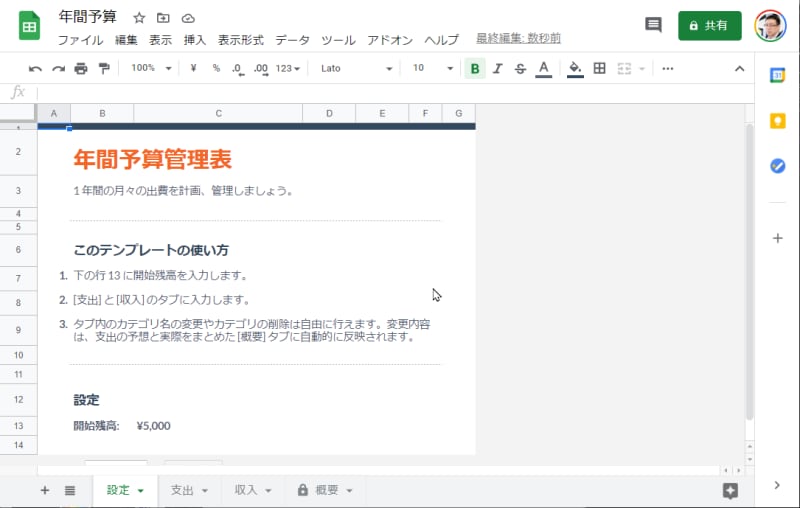This screenshot has height=508, width=800.
Task: Open Google Calendar side panel
Action: click(777, 75)
